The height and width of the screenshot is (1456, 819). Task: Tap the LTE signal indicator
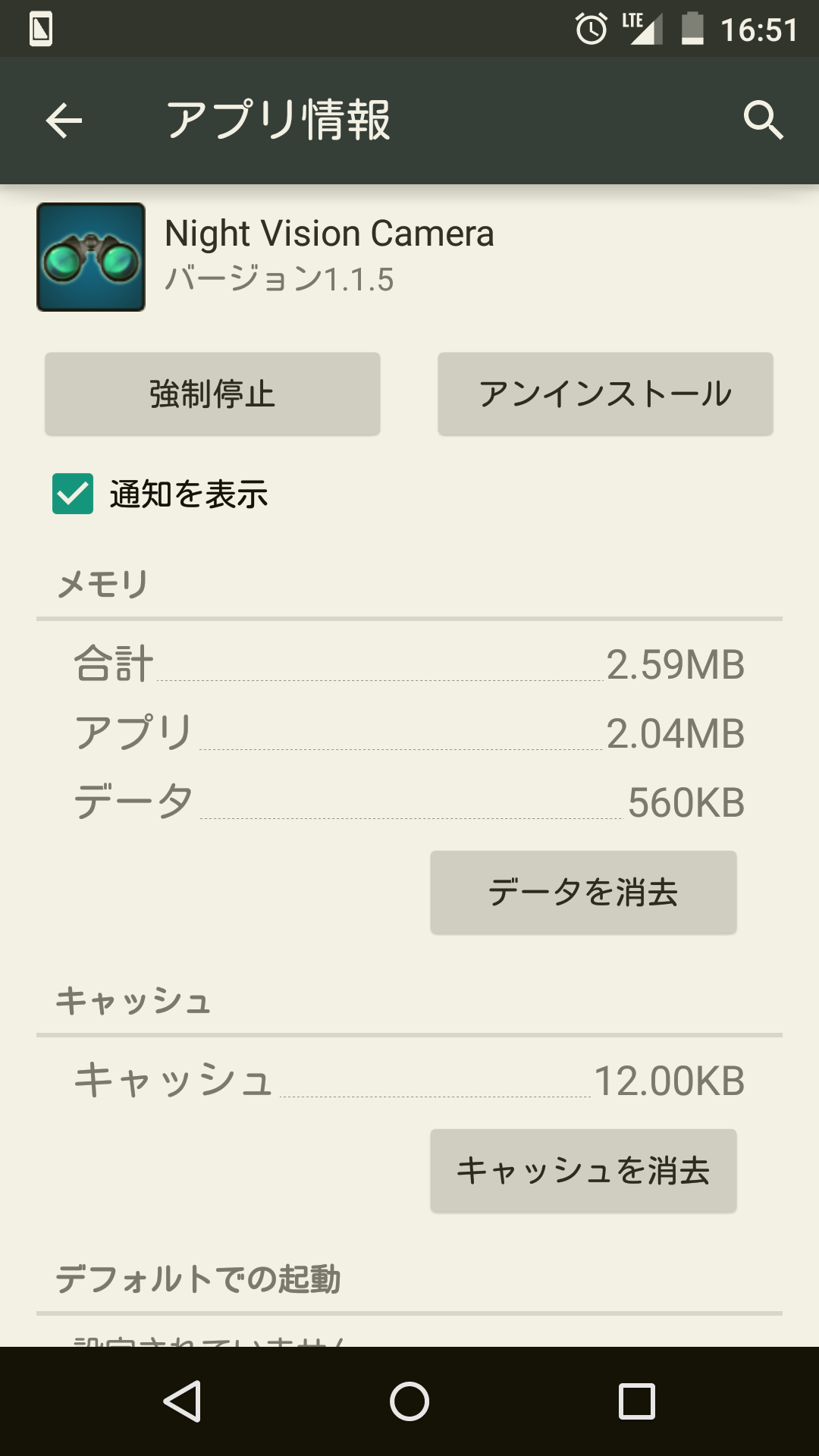(x=642, y=30)
